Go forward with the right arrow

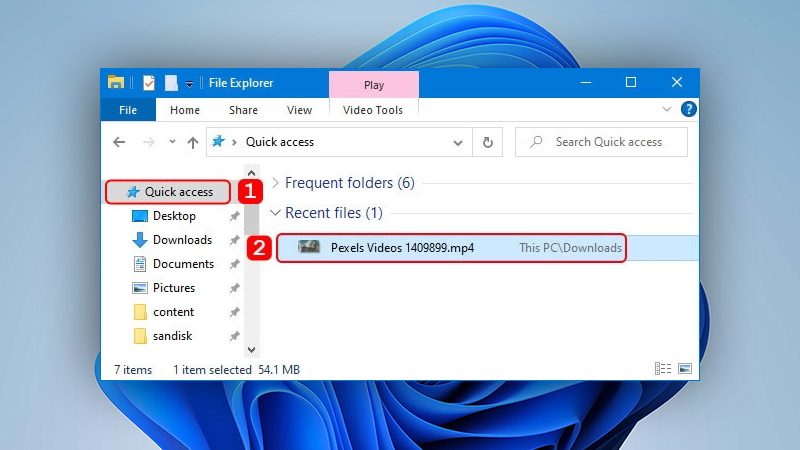pyautogui.click(x=148, y=142)
